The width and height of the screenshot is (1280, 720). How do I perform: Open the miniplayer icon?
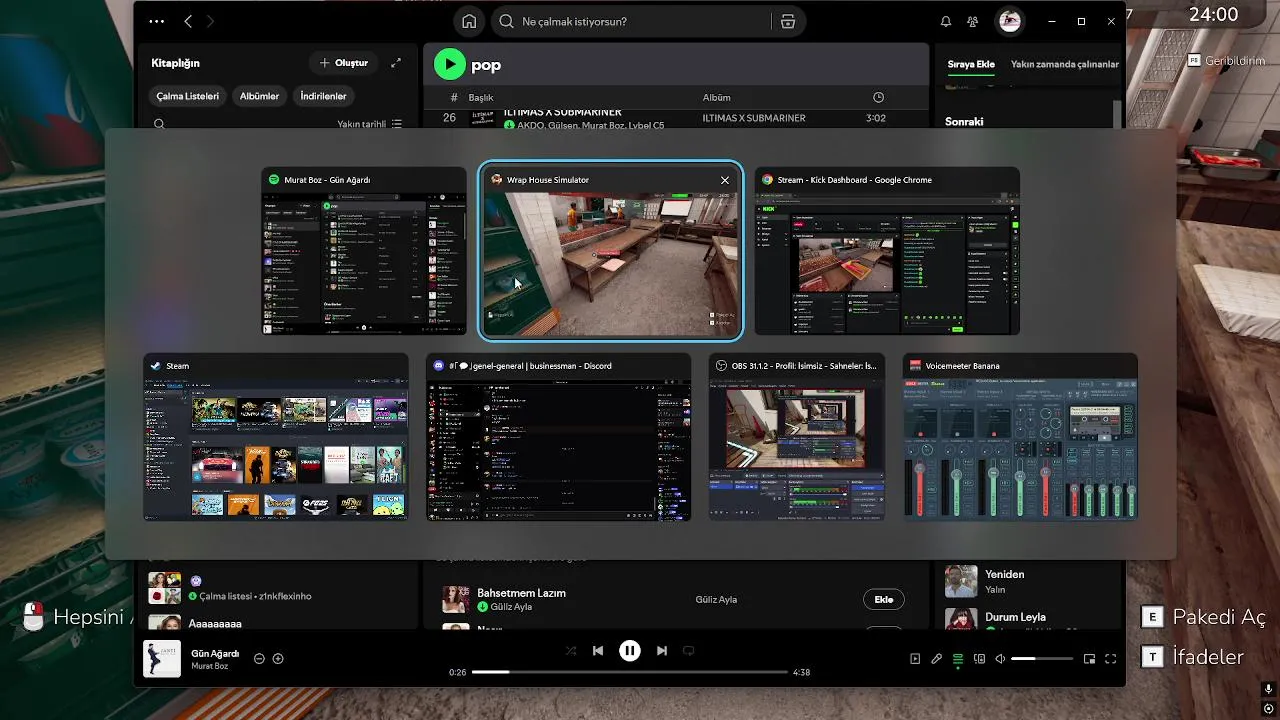point(1089,659)
